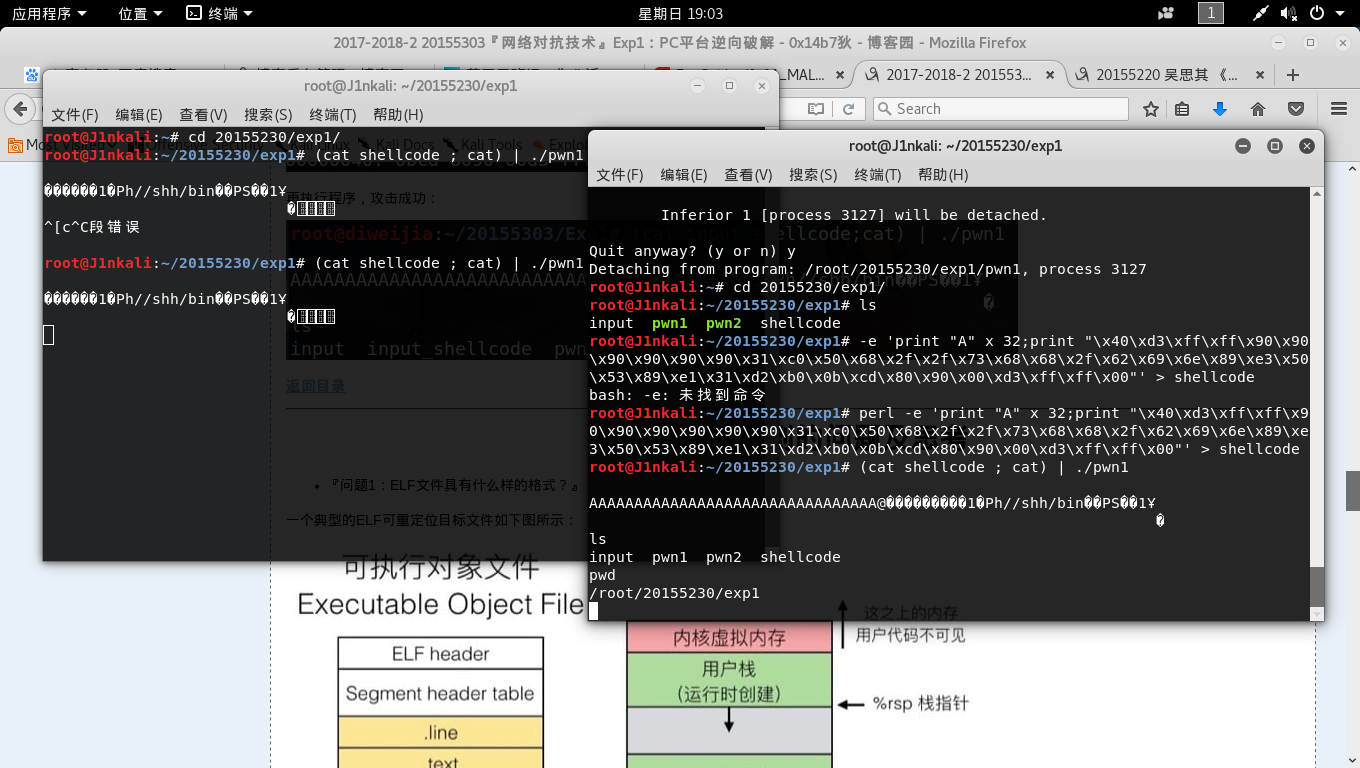Click the '.line' diagram box
Screen dimensions: 1360x768
click(x=440, y=733)
